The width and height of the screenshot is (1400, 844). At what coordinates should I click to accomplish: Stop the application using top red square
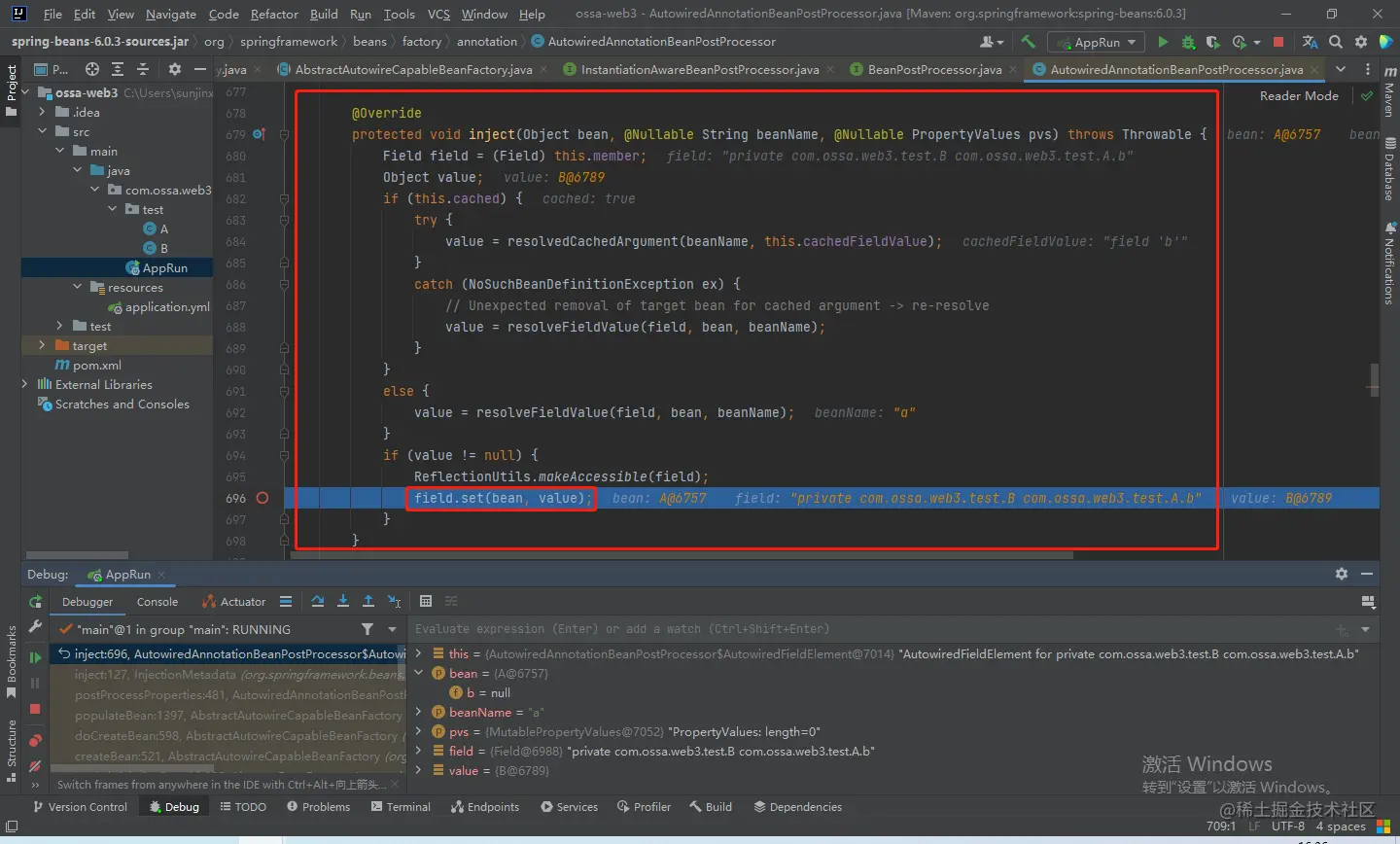(x=1278, y=42)
